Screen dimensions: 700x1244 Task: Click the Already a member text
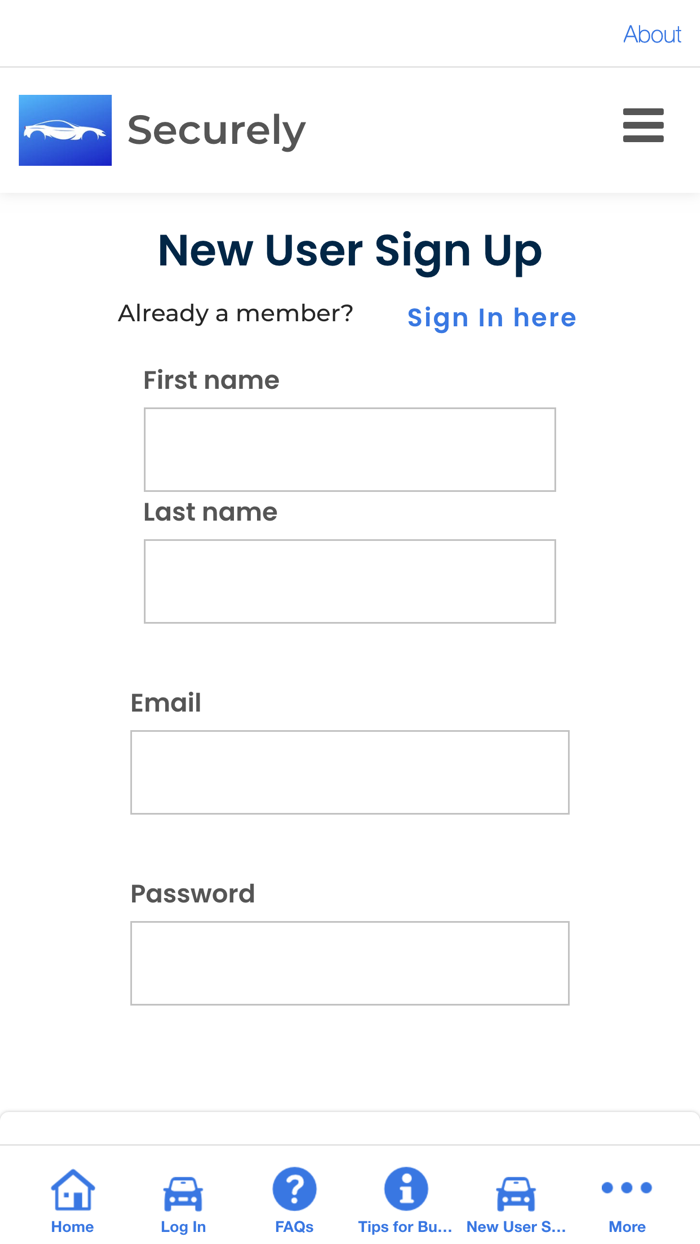click(236, 313)
